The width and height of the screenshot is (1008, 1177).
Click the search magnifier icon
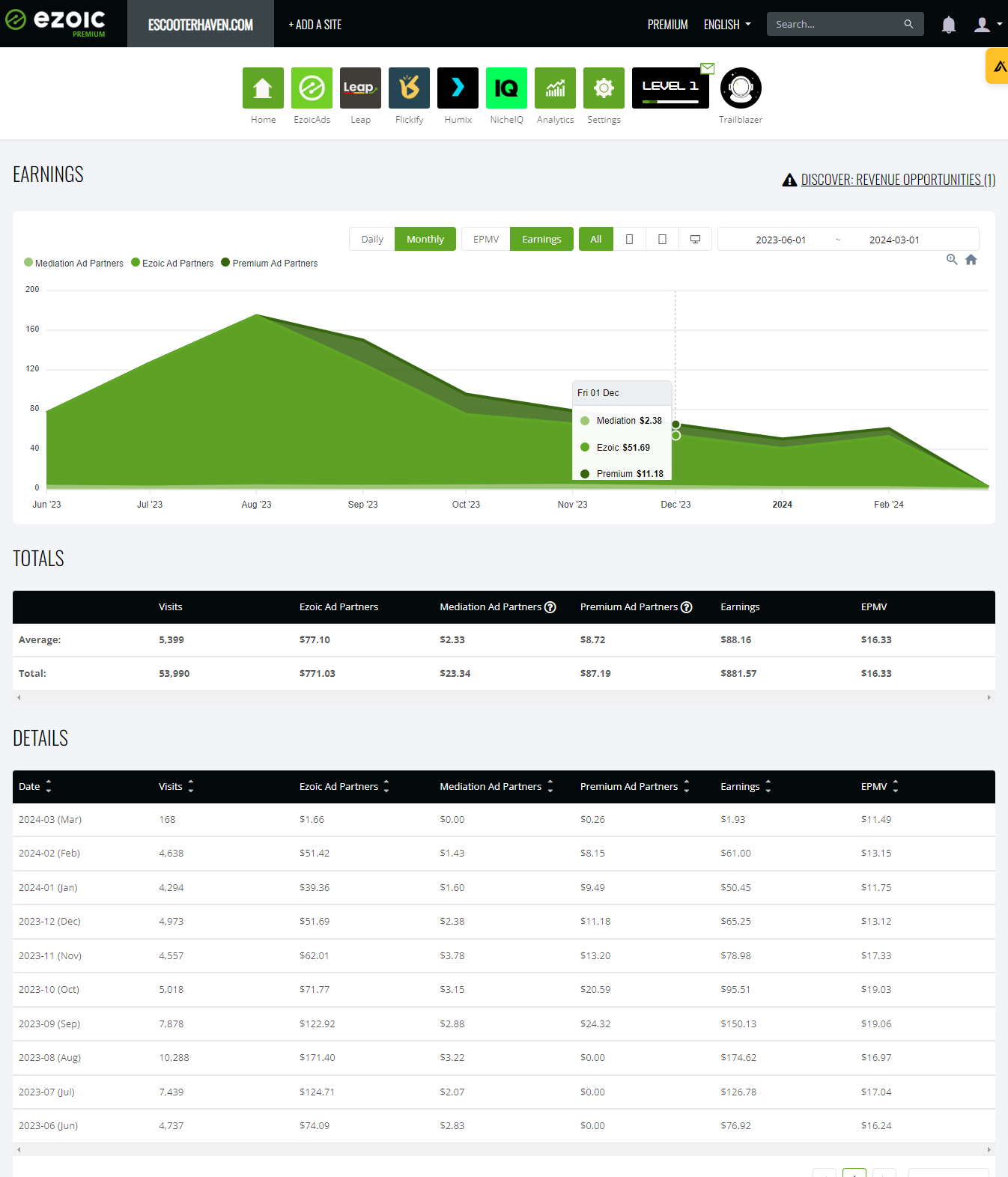click(908, 24)
